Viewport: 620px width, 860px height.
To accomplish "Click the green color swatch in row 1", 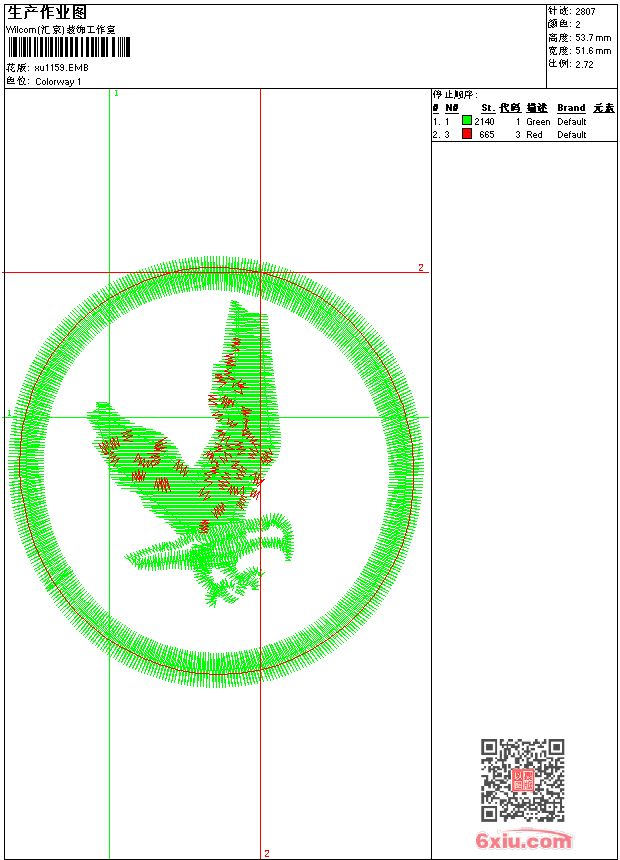I will [467, 121].
